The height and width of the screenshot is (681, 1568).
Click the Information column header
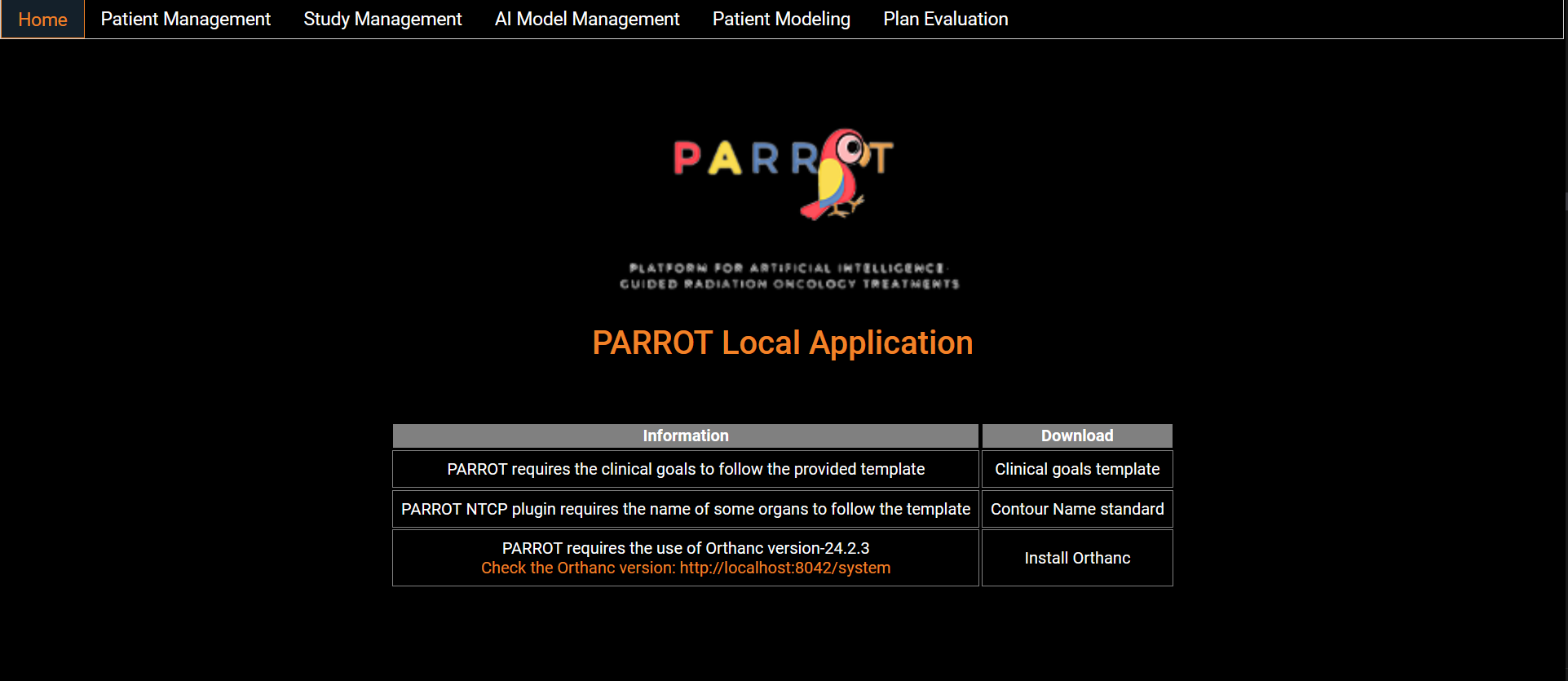685,436
